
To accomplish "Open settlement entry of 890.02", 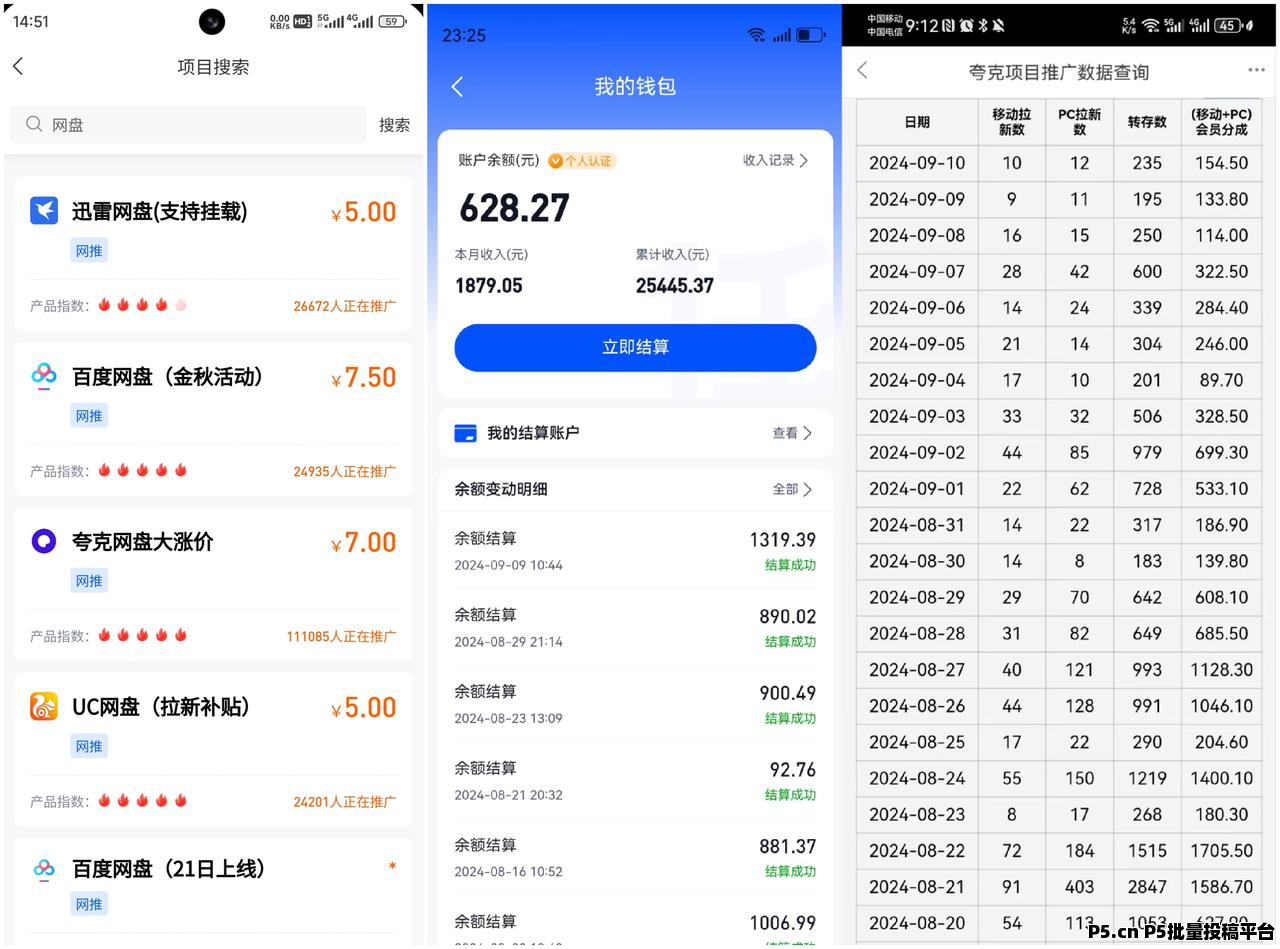I will 635,628.
